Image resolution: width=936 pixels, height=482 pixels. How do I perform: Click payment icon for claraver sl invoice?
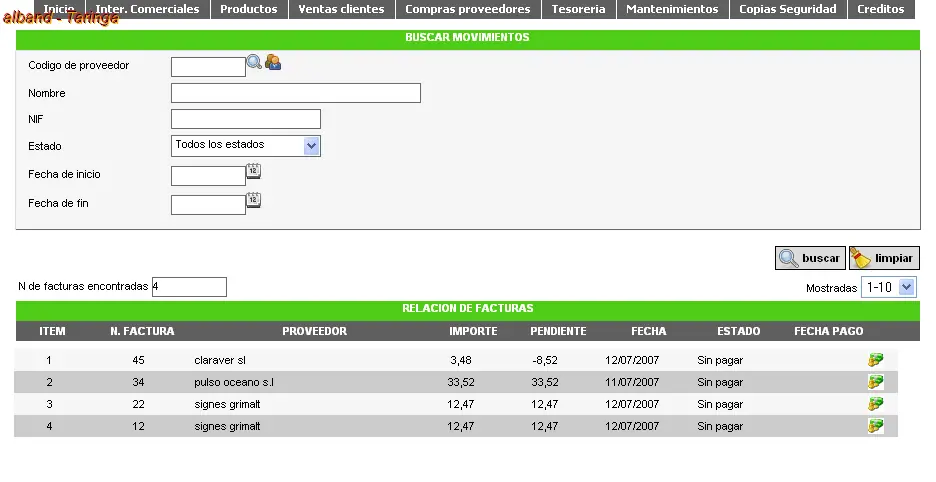pos(876,360)
